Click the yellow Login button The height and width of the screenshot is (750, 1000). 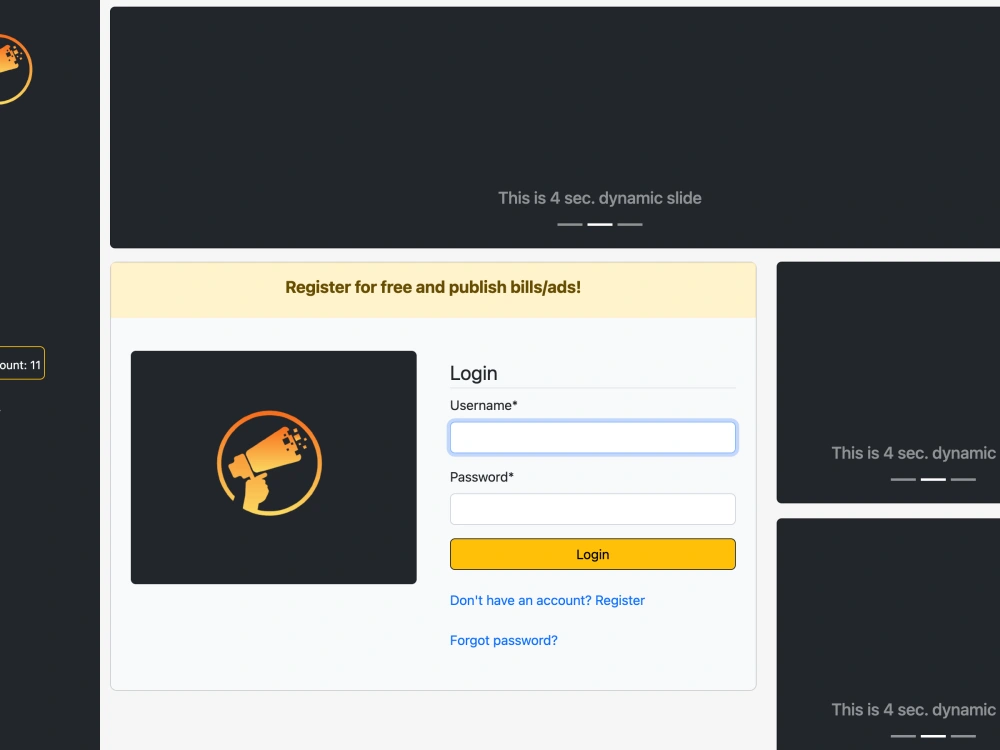coord(592,554)
